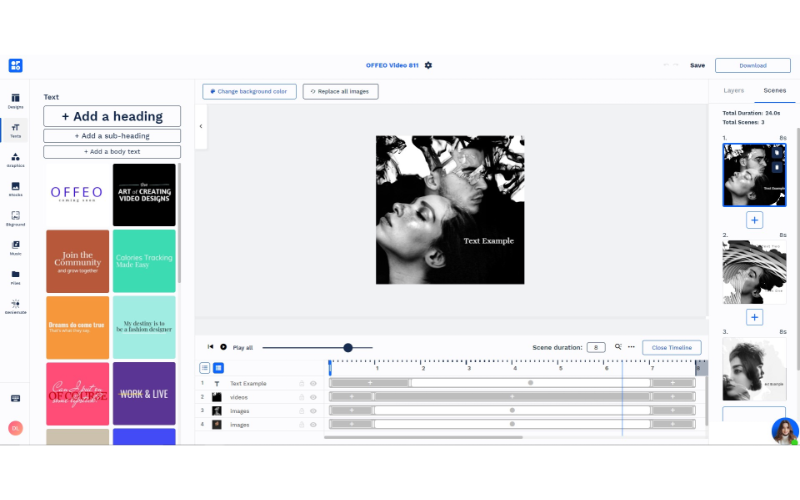Open the Background panel in sidebar

coord(15,218)
